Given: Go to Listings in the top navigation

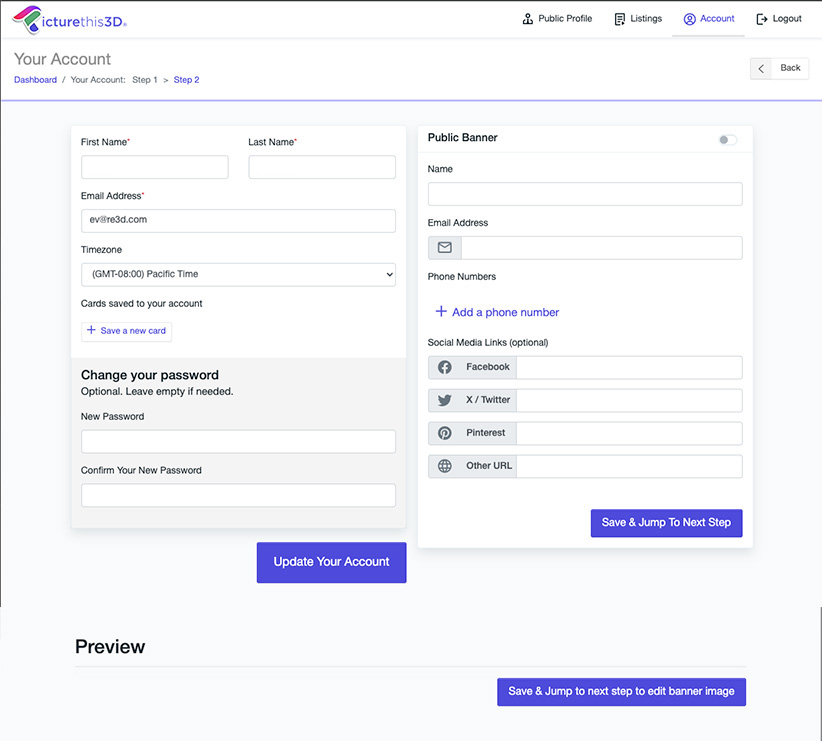Looking at the screenshot, I should [637, 19].
